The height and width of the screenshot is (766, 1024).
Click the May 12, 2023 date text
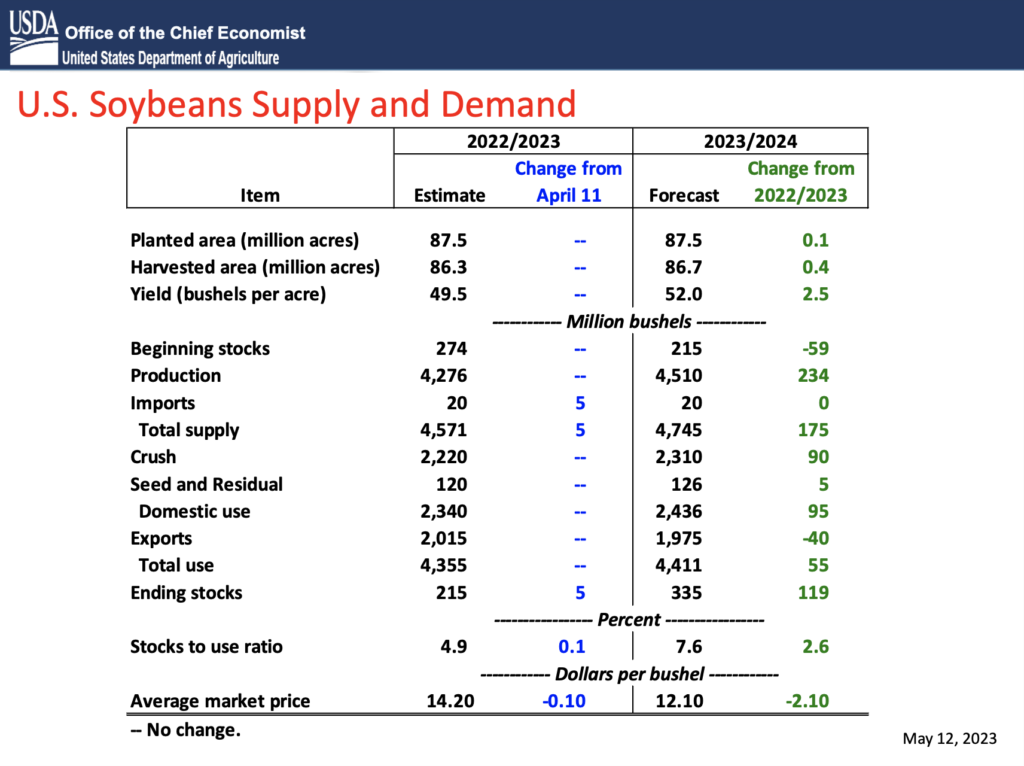click(949, 738)
